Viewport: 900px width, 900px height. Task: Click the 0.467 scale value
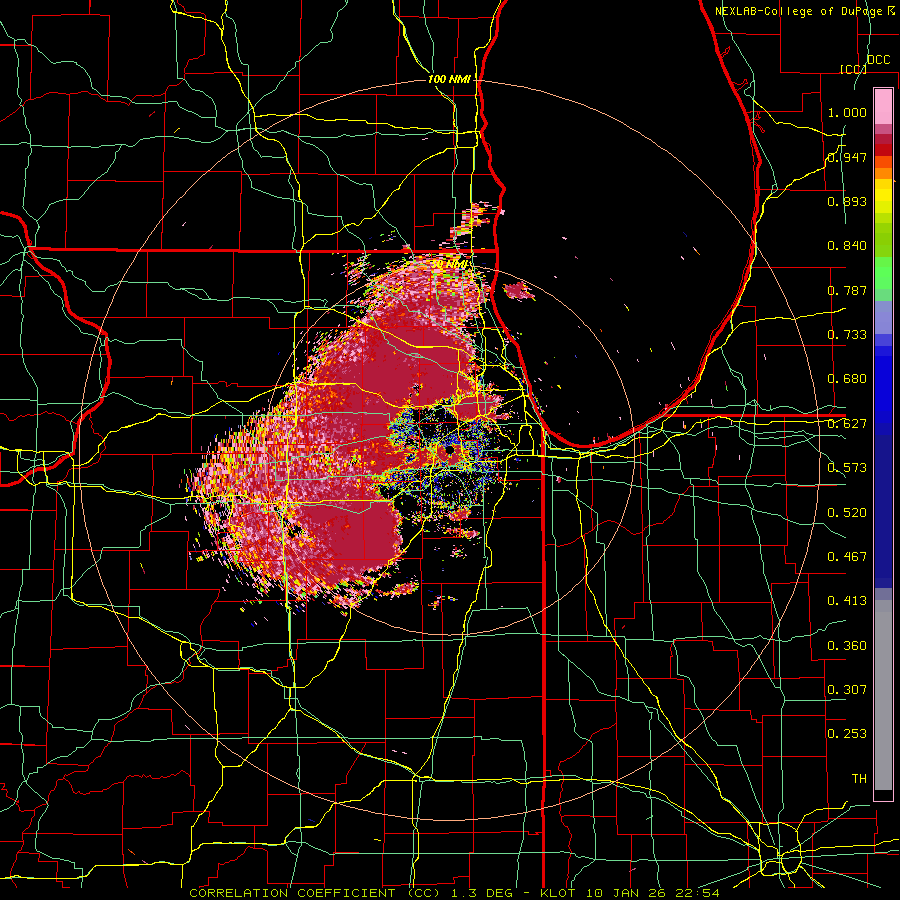(847, 557)
